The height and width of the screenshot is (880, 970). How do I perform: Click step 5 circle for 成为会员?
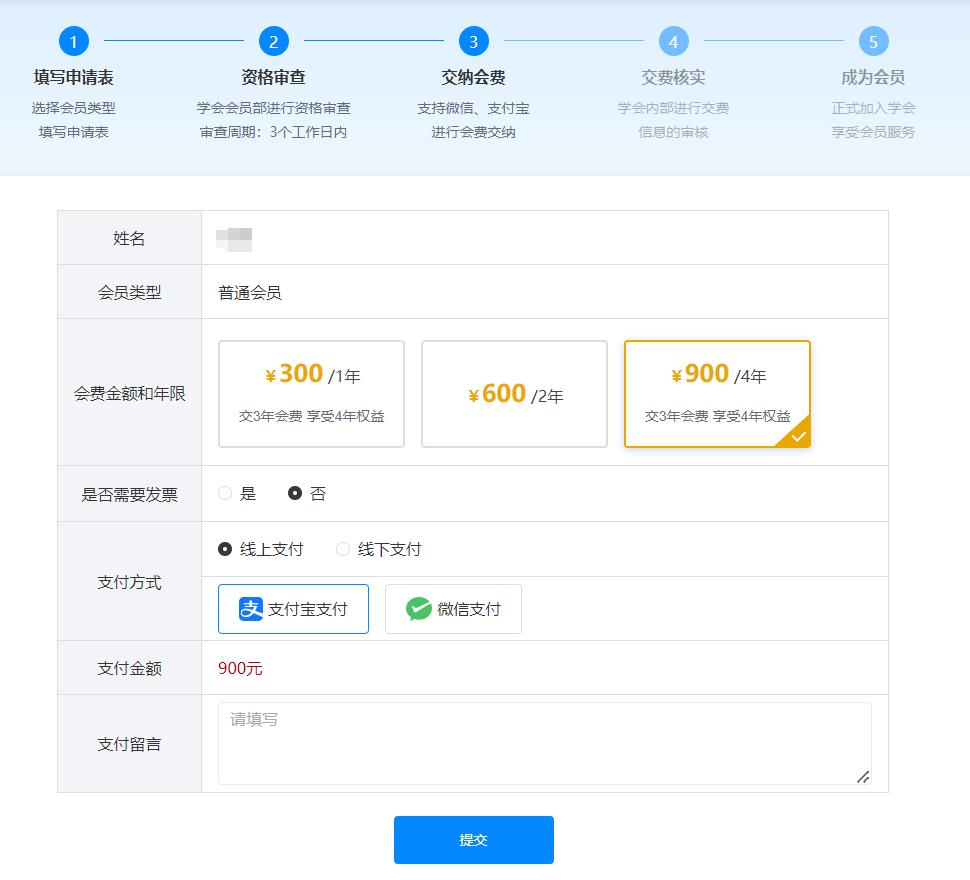[x=874, y=41]
